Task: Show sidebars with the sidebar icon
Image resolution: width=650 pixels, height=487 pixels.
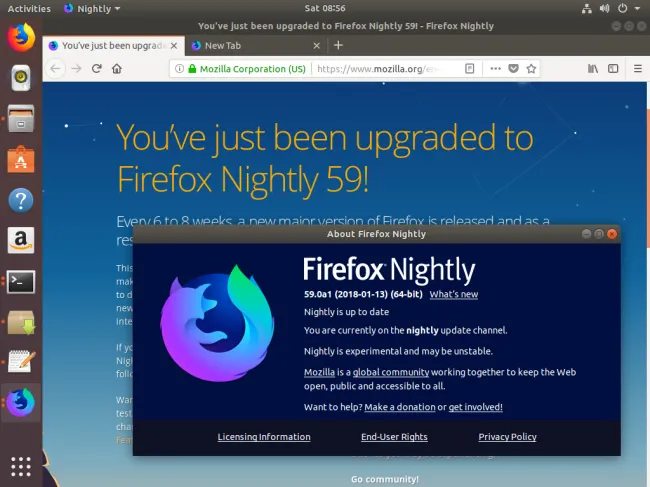Action: pyautogui.click(x=613, y=69)
